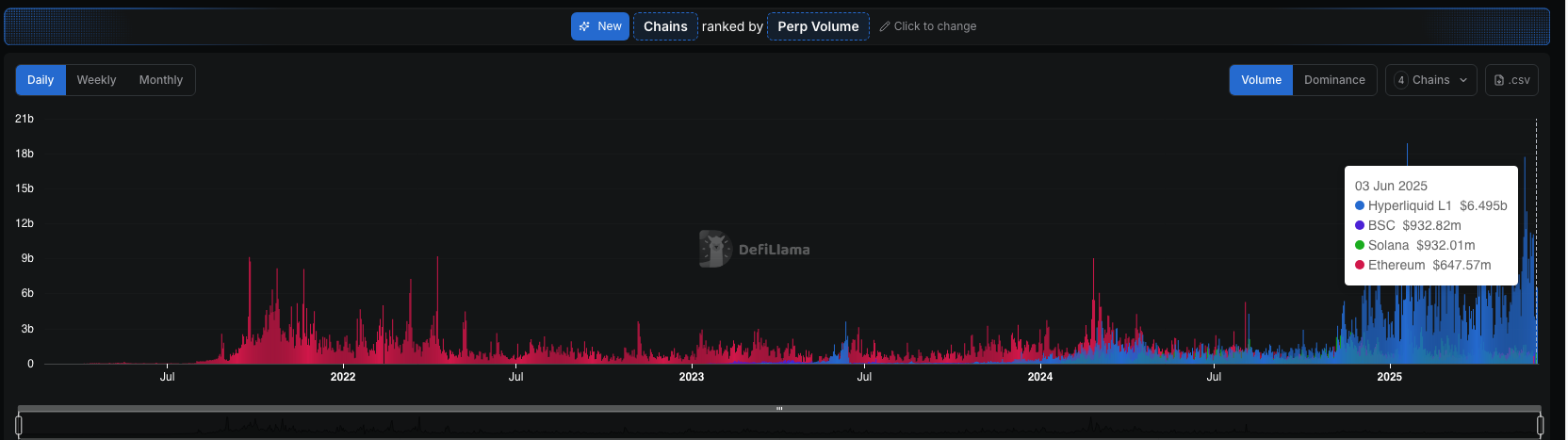Click the pencil edit icon

click(885, 26)
